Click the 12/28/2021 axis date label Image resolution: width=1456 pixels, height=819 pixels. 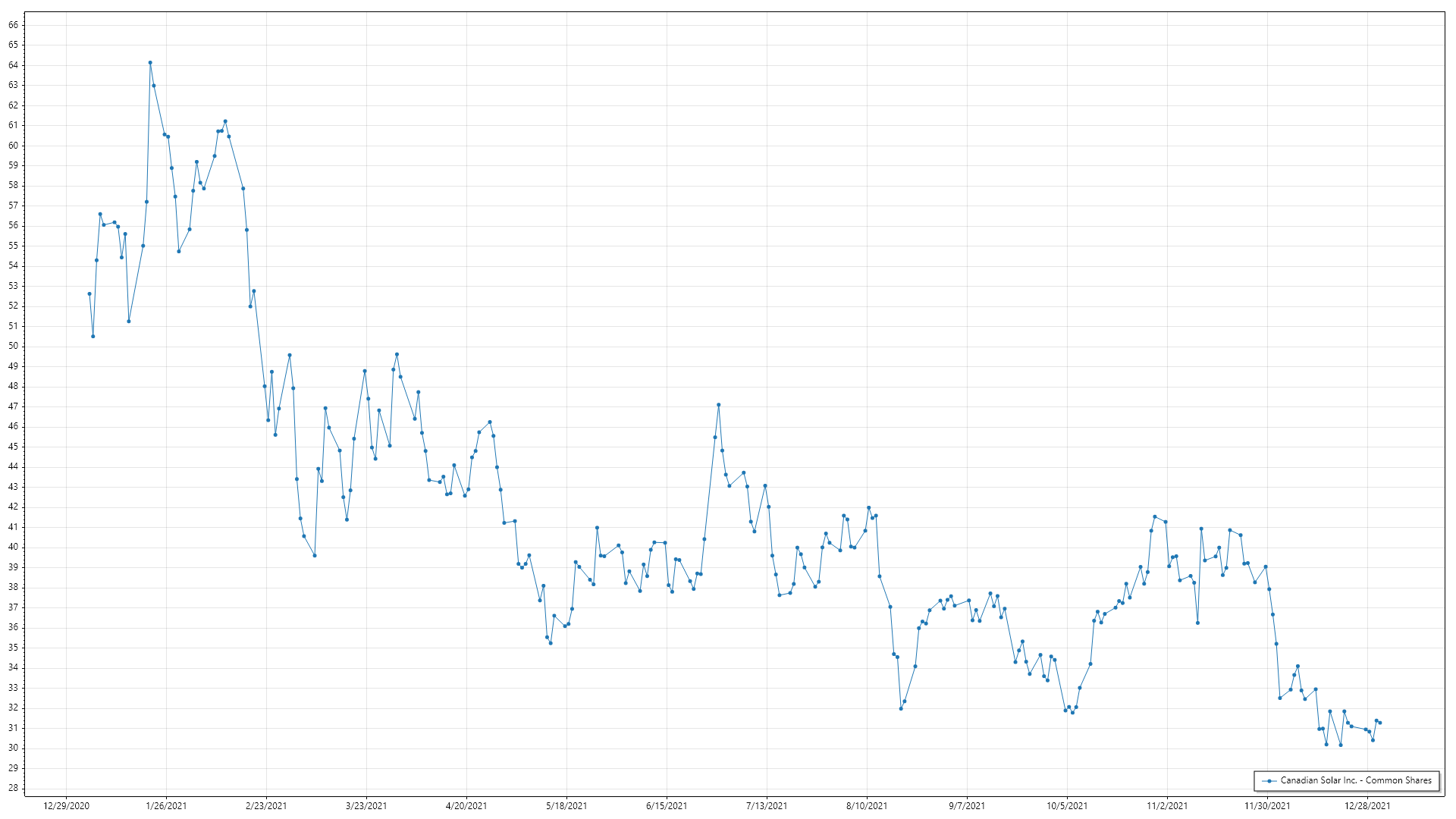coord(1367,806)
